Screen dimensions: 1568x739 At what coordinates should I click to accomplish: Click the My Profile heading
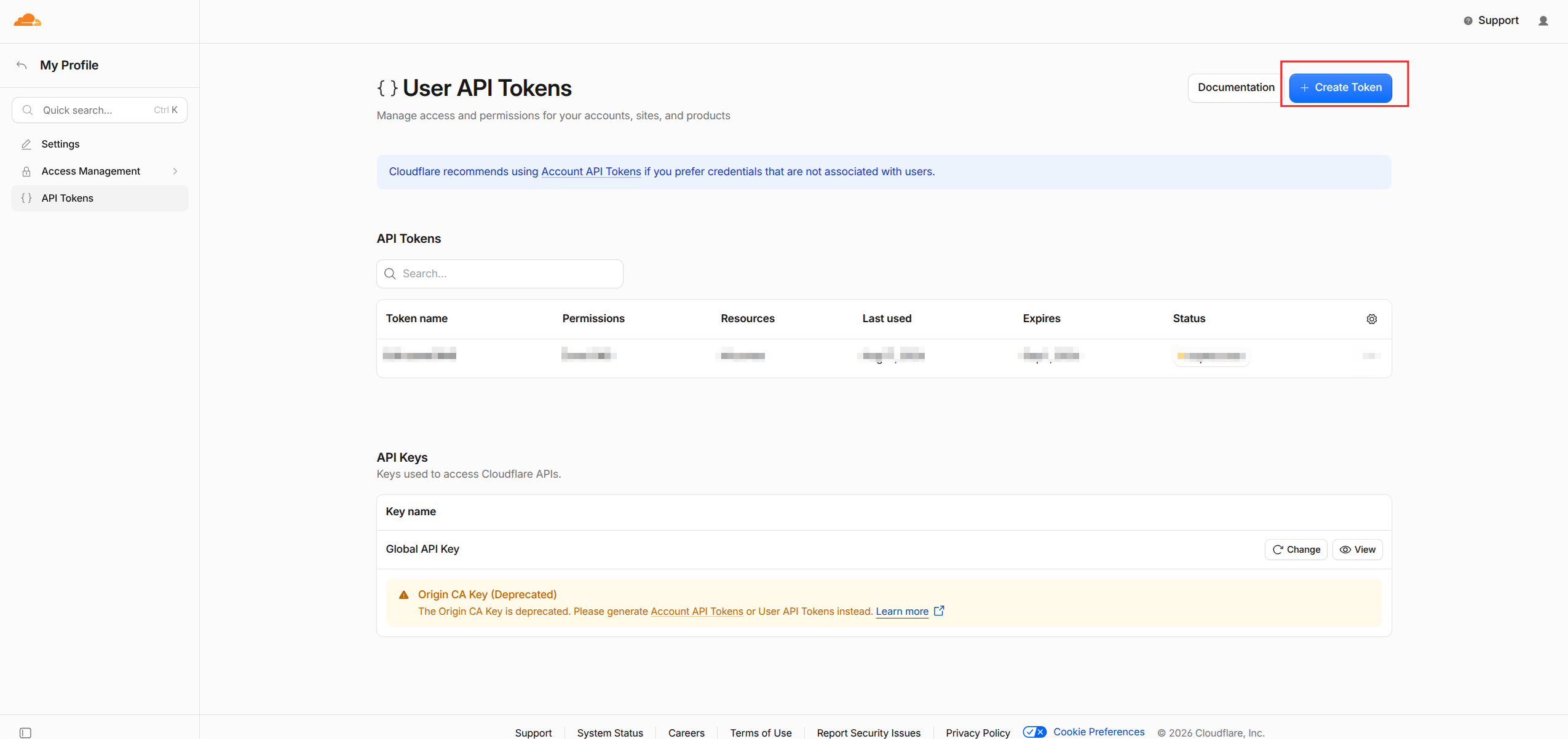[x=69, y=65]
